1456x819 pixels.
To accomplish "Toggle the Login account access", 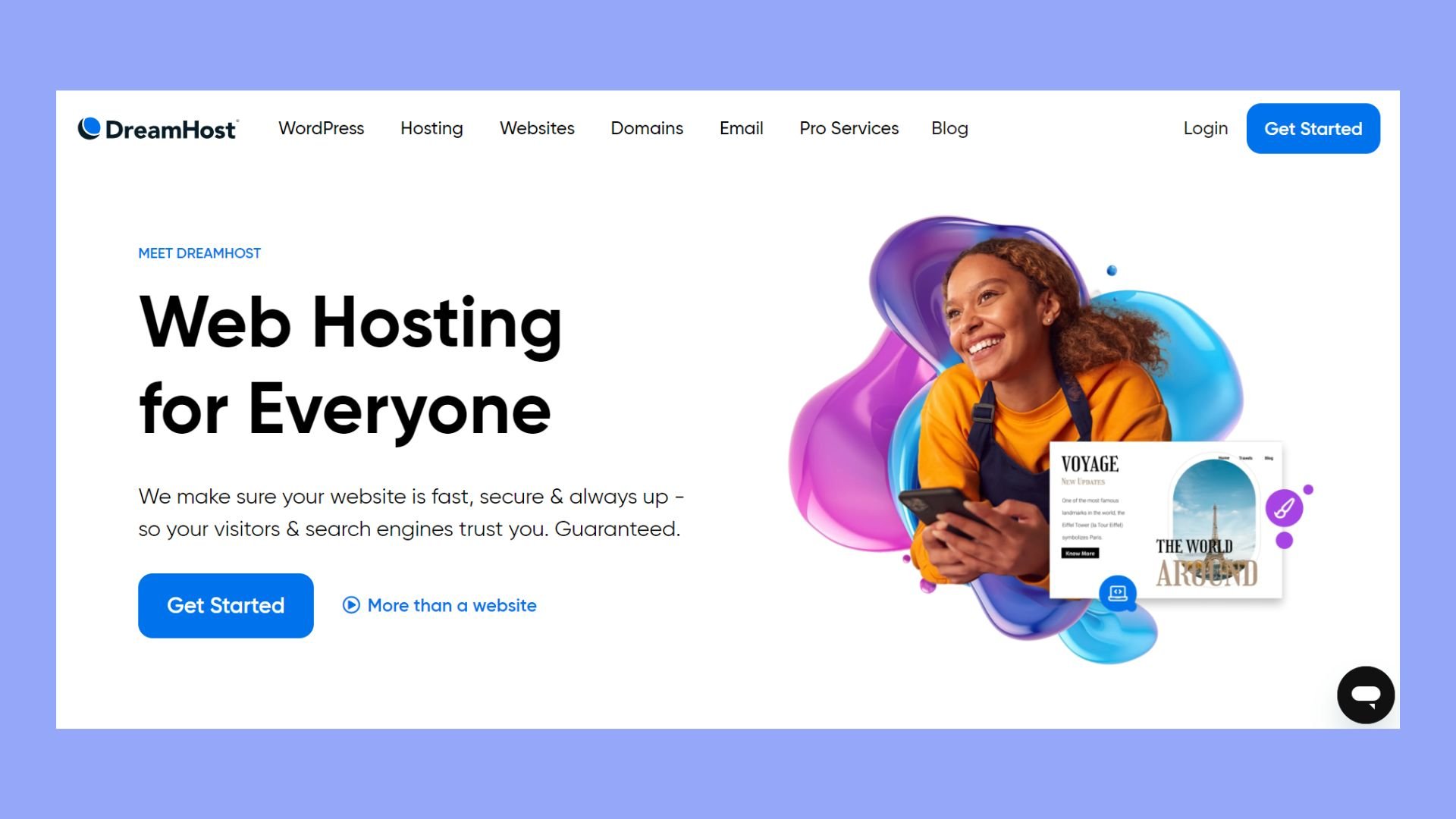I will (1206, 128).
